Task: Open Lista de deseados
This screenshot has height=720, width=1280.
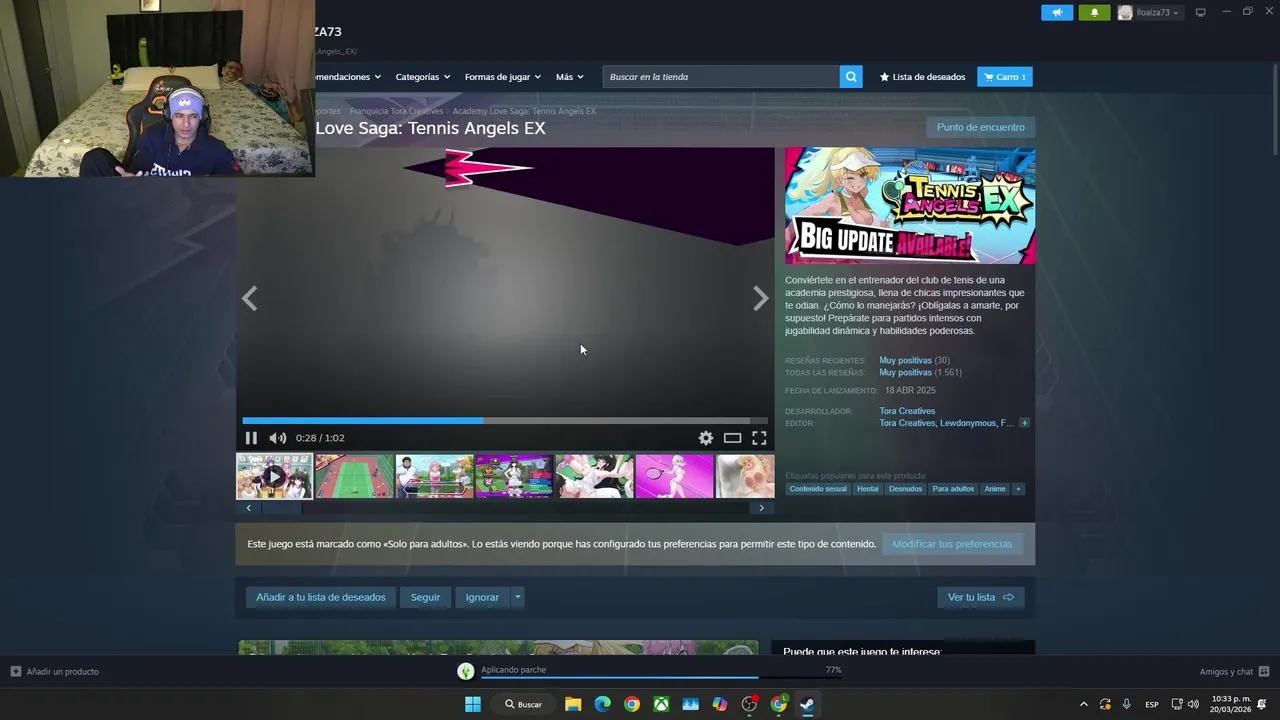Action: tap(922, 77)
